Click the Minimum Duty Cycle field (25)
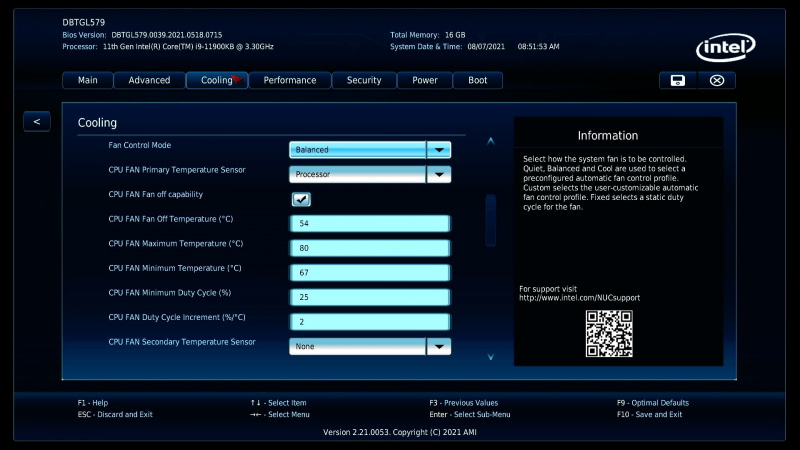Screen dimensions: 800x450 pyautogui.click(x=370, y=297)
